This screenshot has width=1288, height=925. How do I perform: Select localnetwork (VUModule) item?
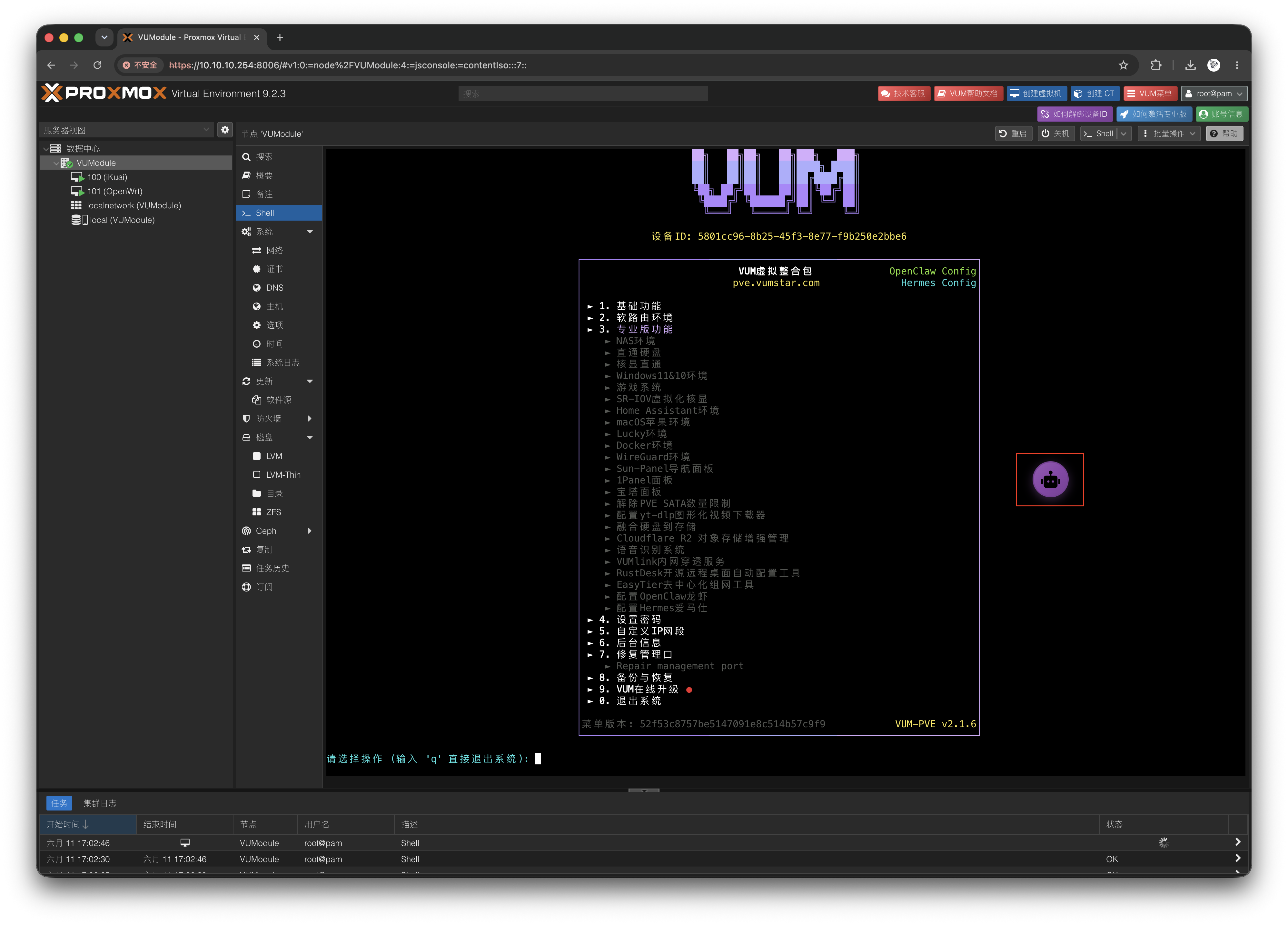[x=134, y=205]
